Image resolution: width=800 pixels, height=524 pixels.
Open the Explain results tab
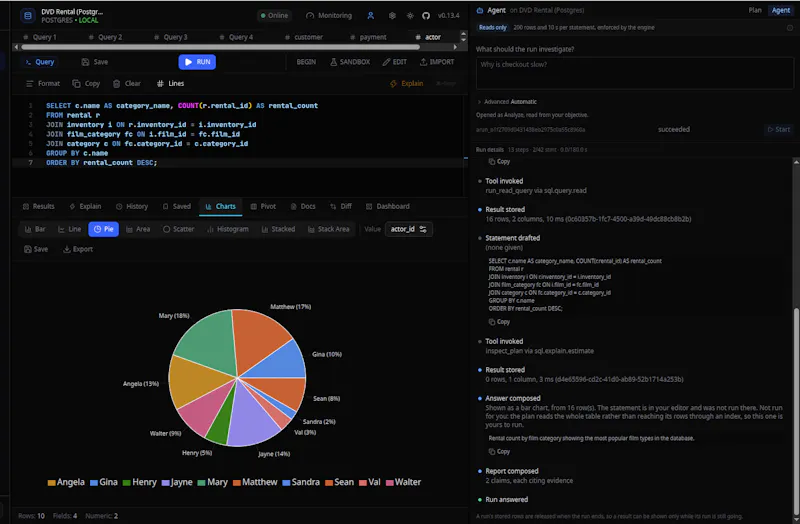pyautogui.click(x=85, y=206)
